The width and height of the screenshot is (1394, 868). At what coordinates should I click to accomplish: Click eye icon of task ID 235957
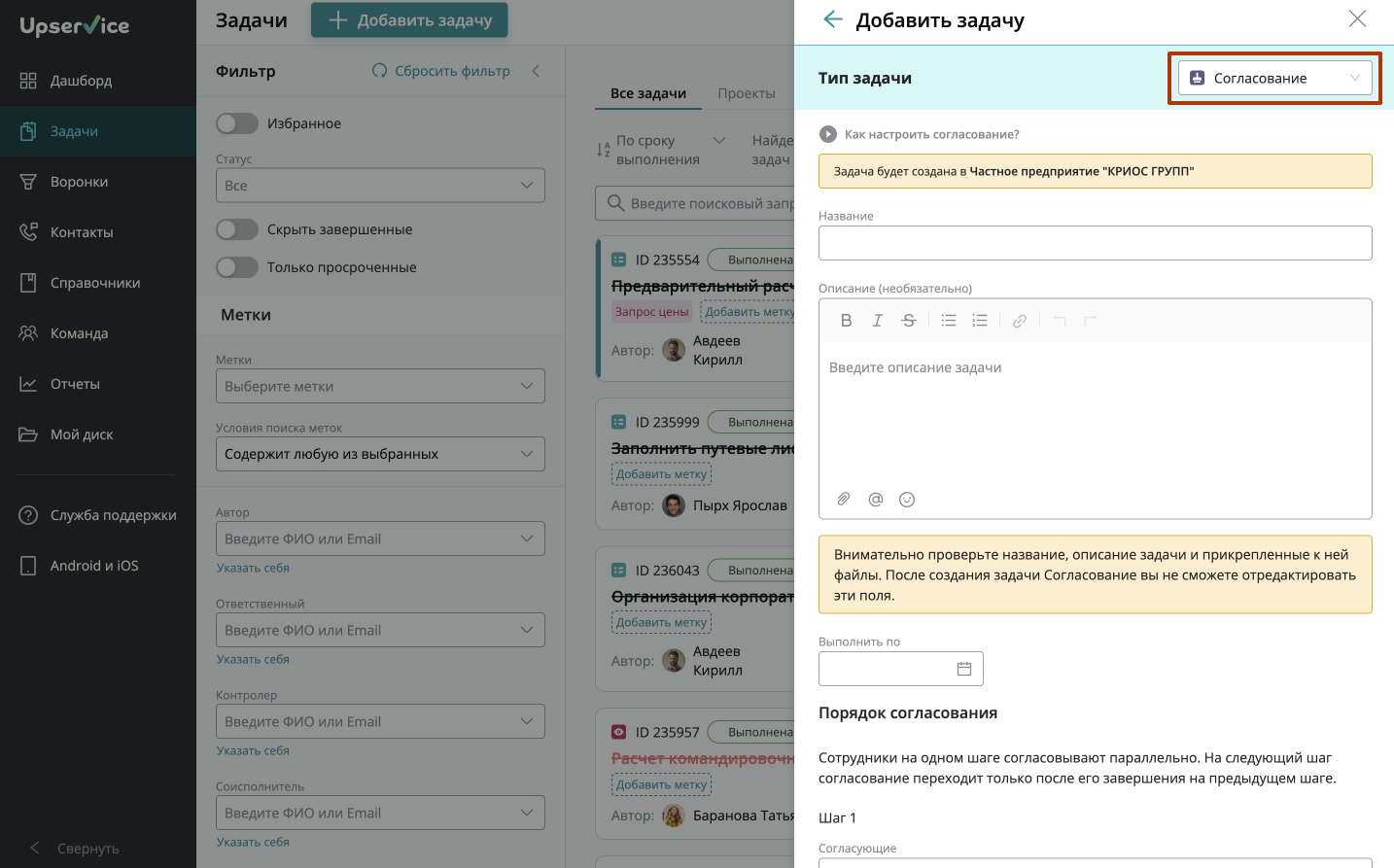tap(618, 732)
